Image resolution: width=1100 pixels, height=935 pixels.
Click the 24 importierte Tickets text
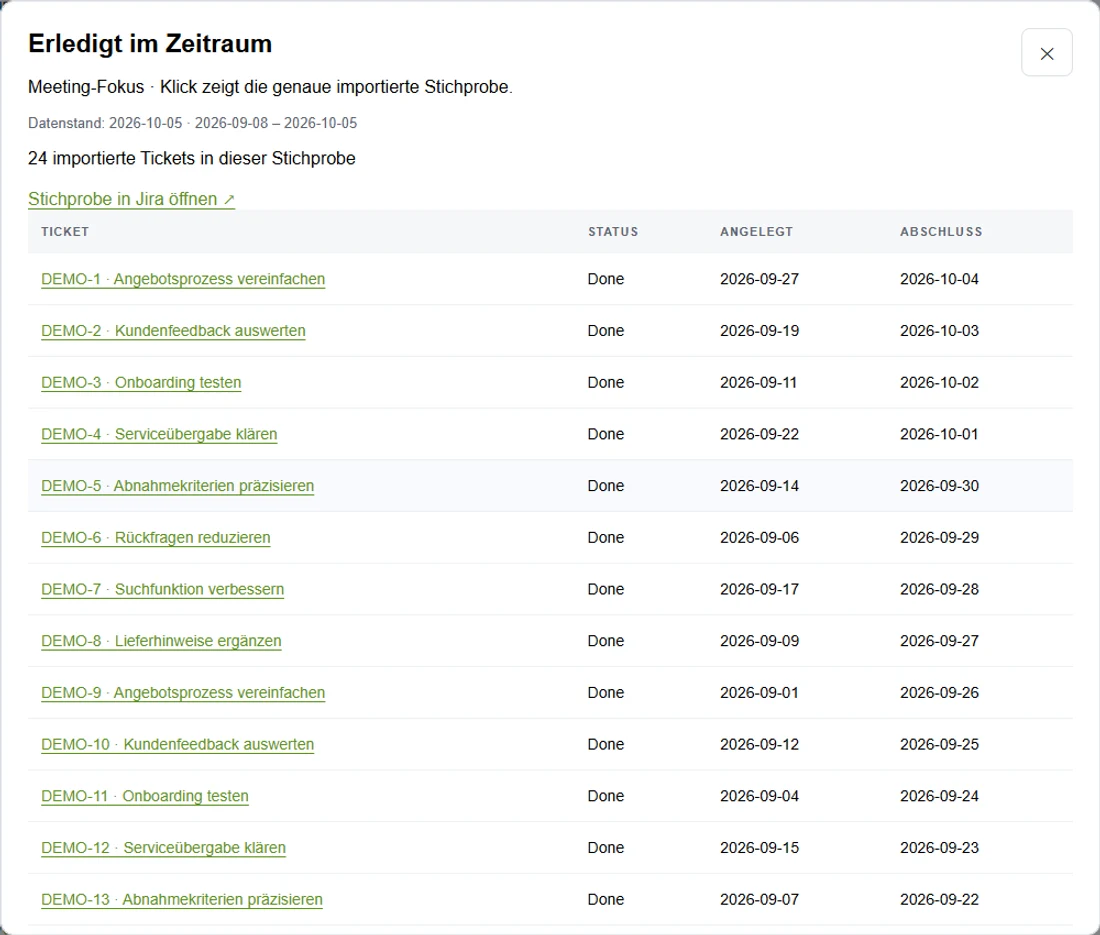point(192,159)
